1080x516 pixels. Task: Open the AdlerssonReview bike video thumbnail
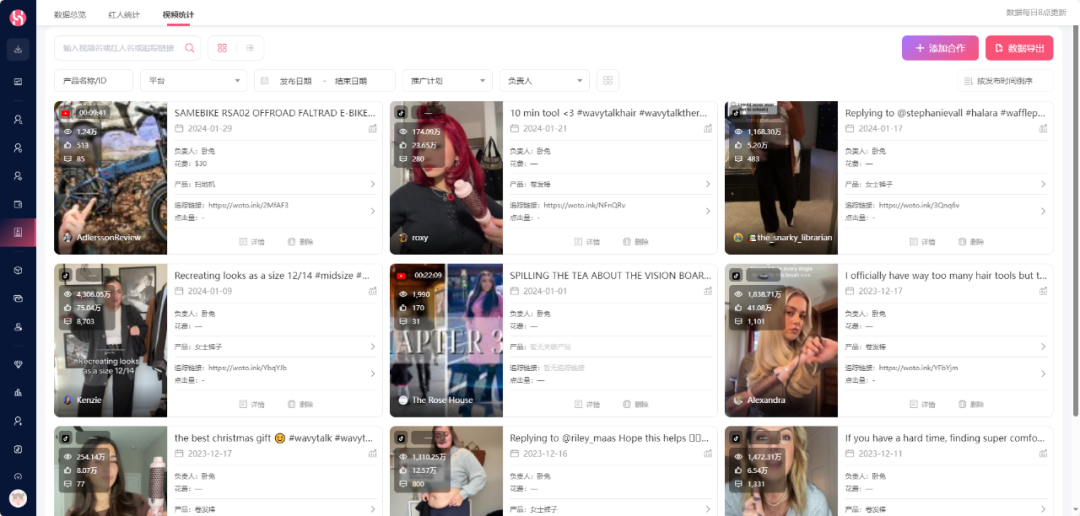tap(110, 178)
